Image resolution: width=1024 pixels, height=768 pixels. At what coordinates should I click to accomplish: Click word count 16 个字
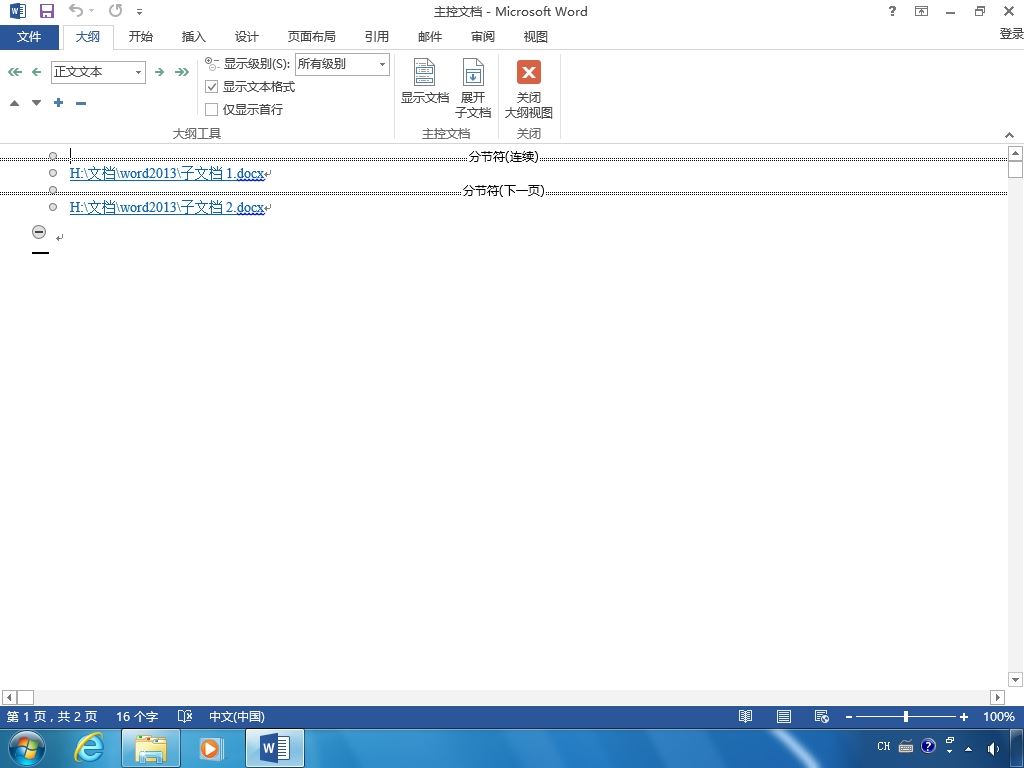click(x=137, y=716)
